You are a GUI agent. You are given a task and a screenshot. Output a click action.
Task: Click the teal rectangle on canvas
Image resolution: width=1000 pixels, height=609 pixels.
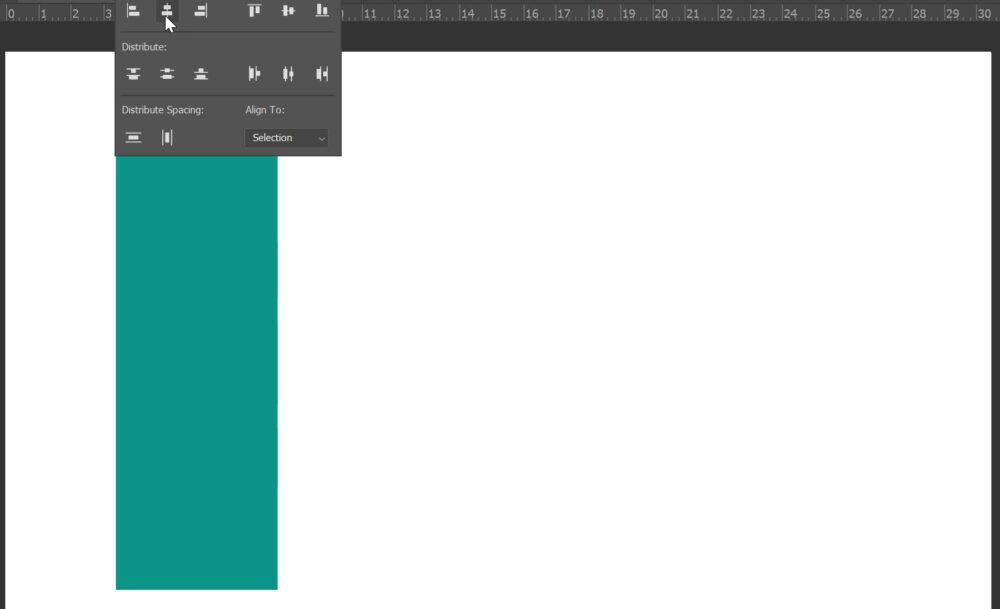click(x=196, y=370)
